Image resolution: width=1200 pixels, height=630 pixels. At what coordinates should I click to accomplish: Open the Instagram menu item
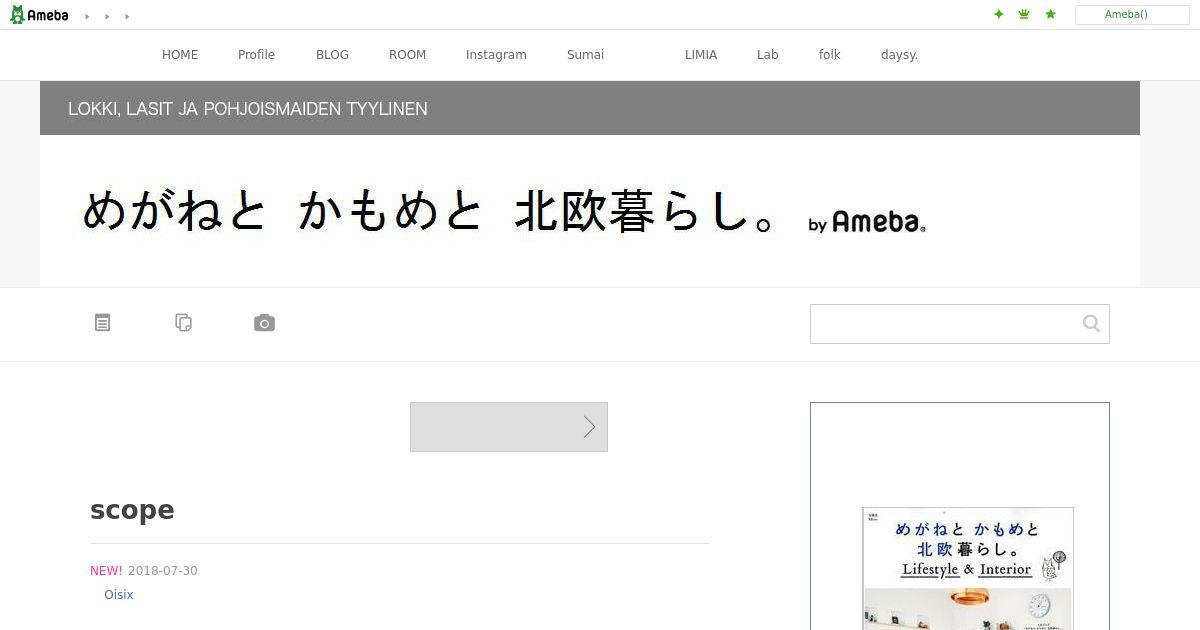496,55
